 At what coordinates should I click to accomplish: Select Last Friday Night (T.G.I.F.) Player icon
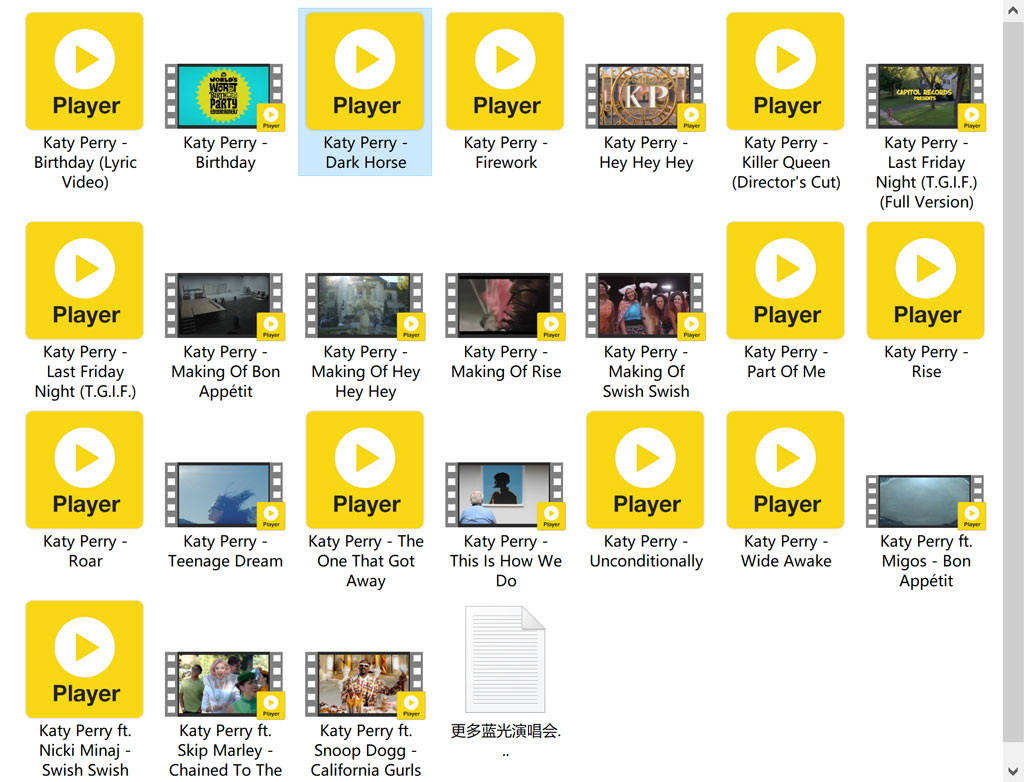coord(85,281)
